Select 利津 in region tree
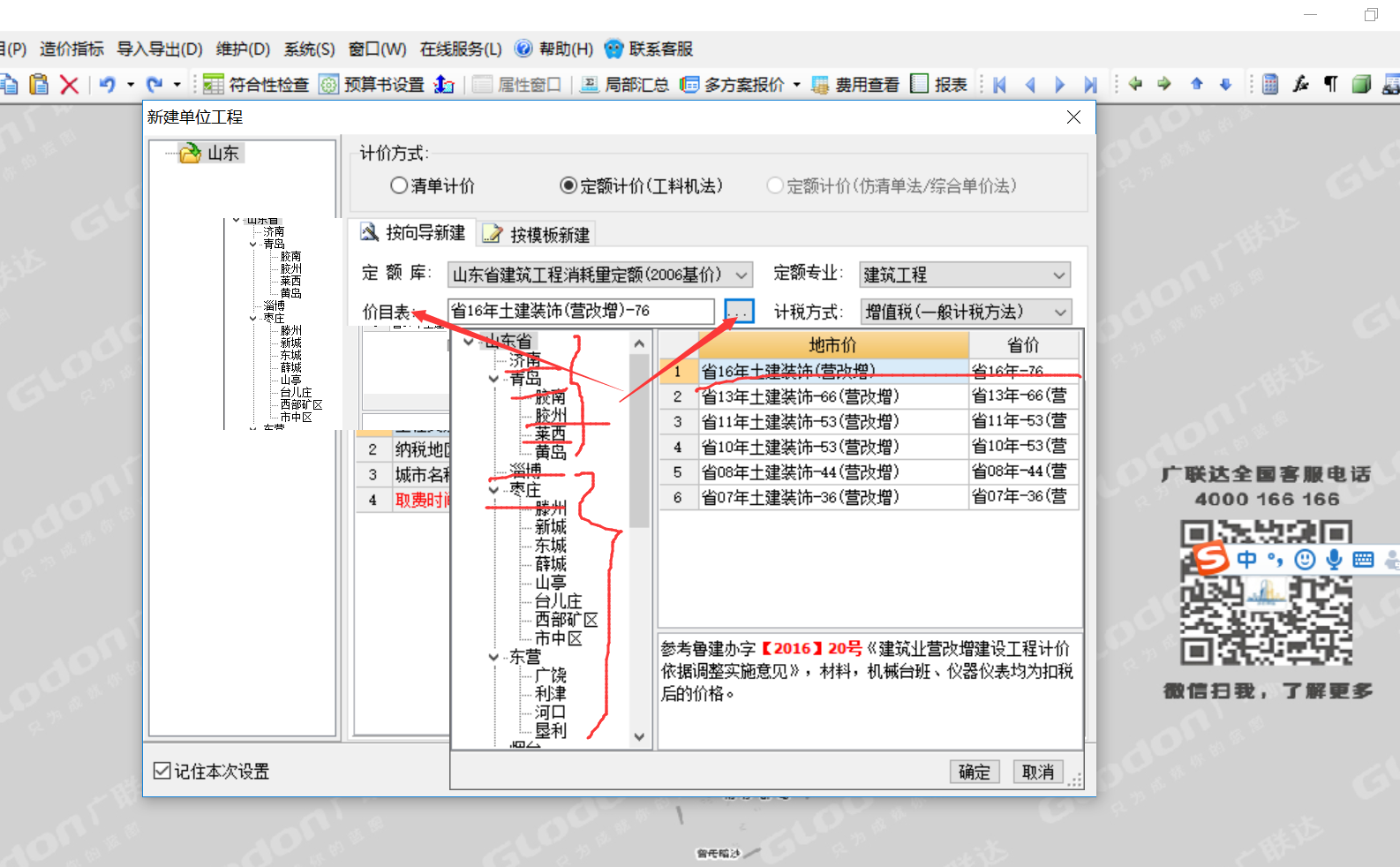1400x867 pixels. [550, 694]
